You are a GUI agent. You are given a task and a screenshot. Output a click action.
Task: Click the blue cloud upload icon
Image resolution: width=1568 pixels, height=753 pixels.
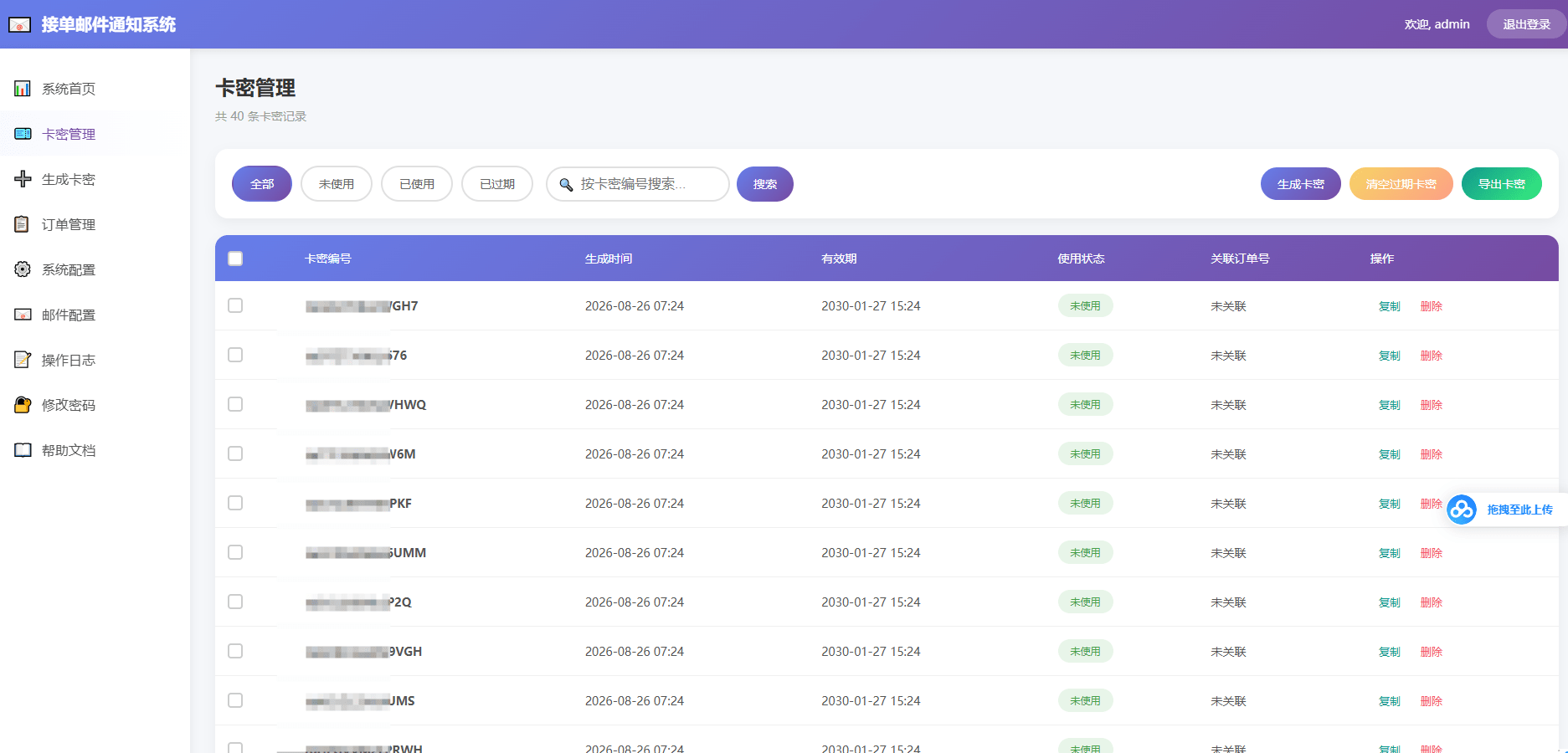[1462, 510]
